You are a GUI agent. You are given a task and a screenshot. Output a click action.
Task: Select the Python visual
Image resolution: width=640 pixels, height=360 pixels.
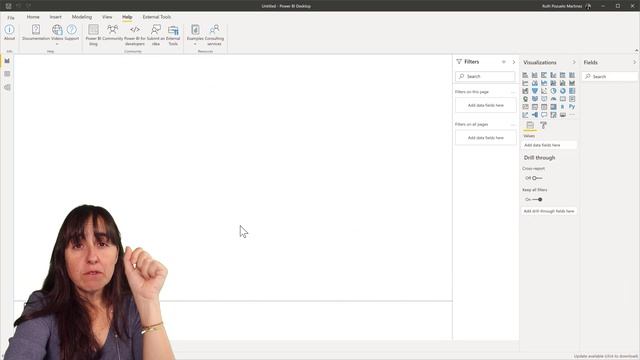pos(572,107)
